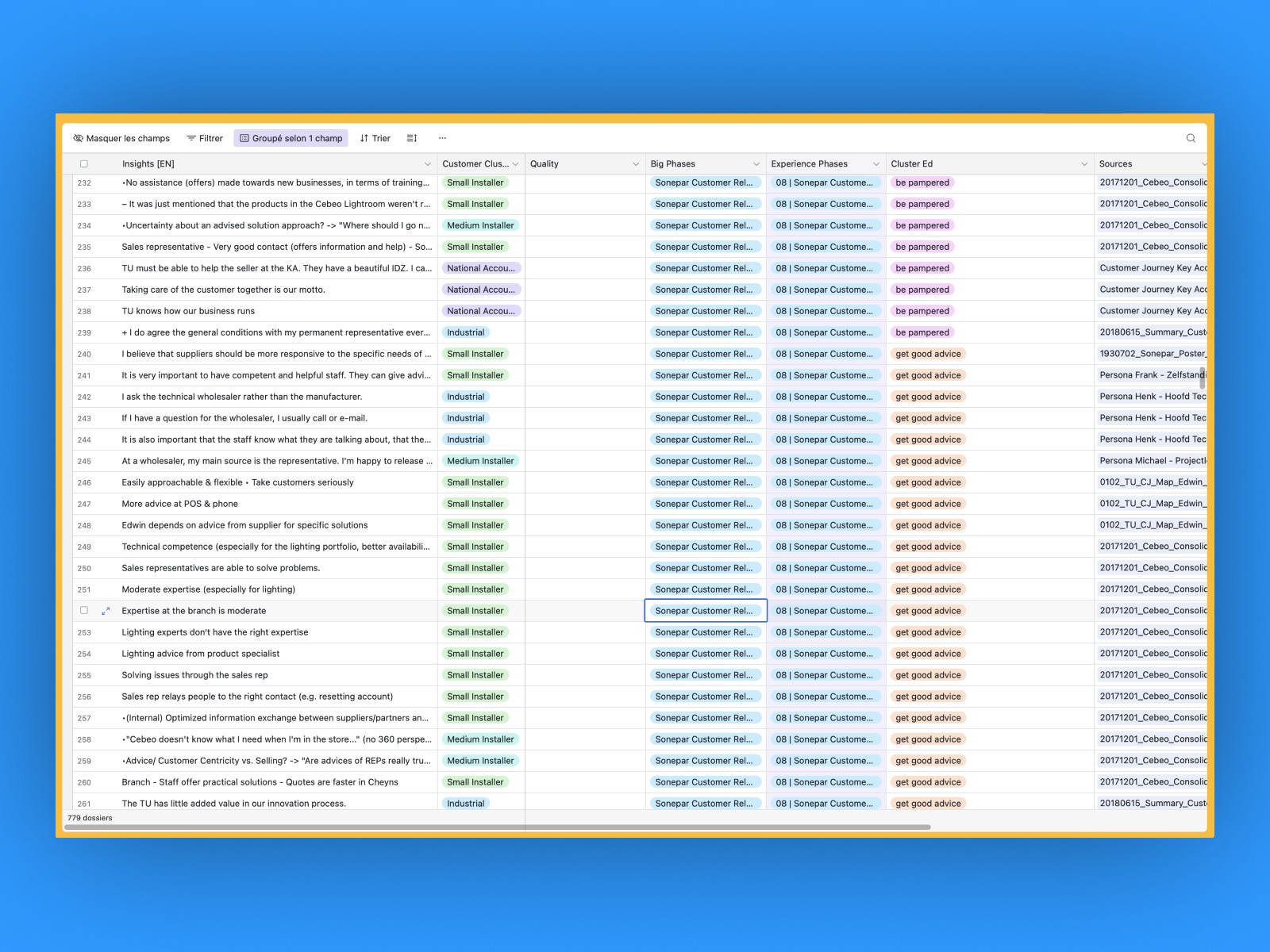Screen dimensions: 1270x952
Task: Open the Insights [EN] column dropdown arrow
Action: [x=427, y=164]
